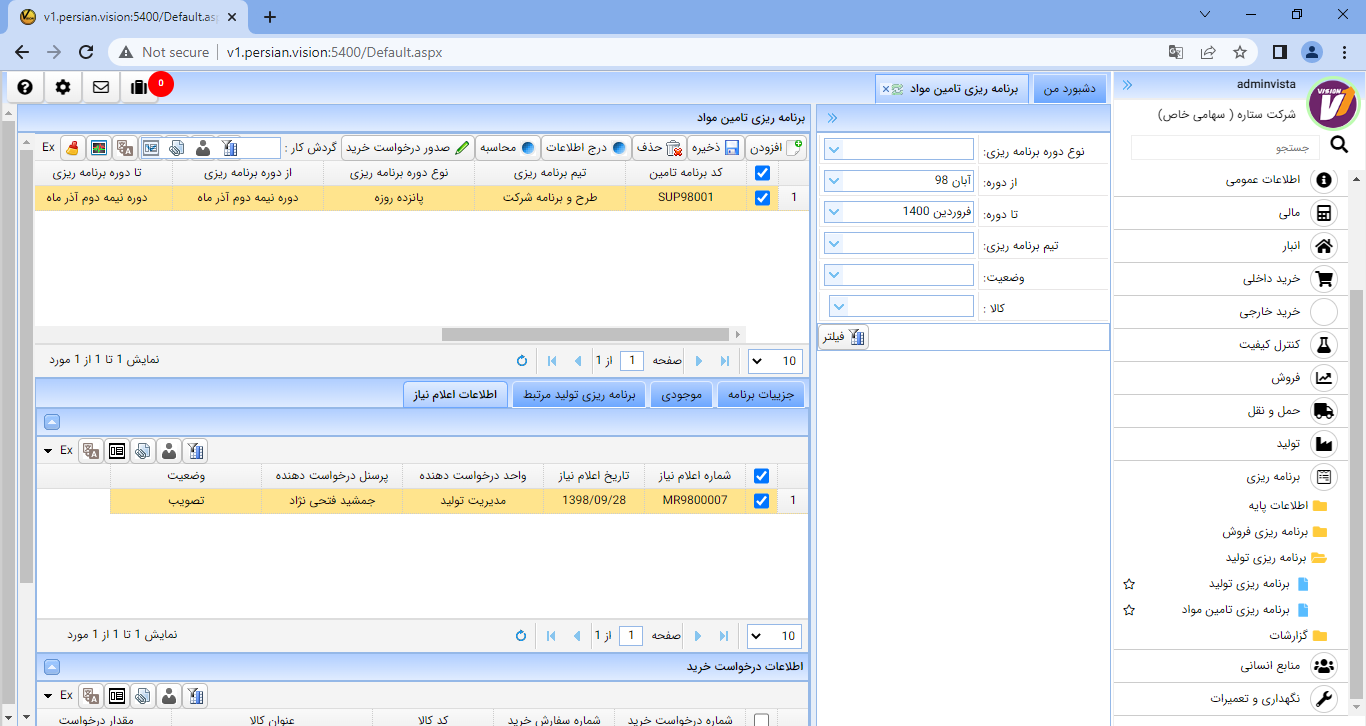The image size is (1366, 726).
Task: Switch to the موجودی tab
Action: [682, 395]
